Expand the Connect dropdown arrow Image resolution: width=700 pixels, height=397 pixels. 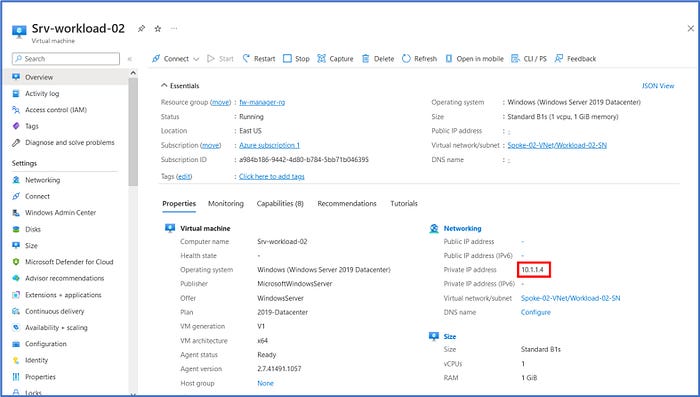(196, 59)
